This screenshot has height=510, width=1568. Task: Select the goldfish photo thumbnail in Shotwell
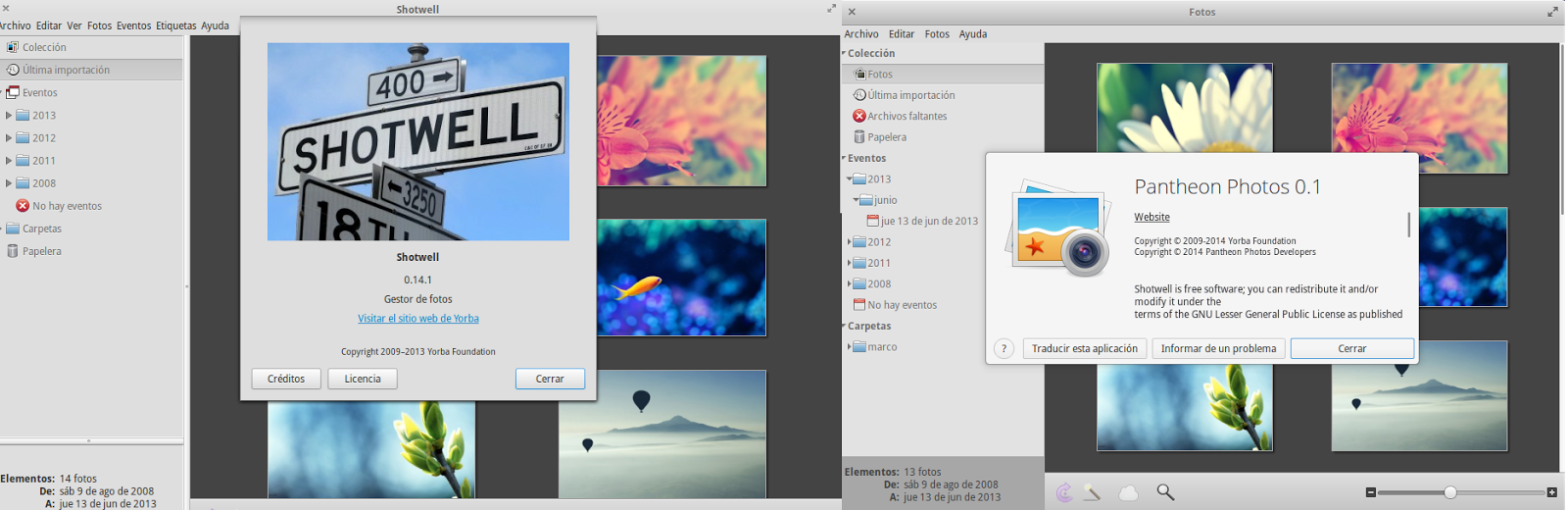[682, 278]
